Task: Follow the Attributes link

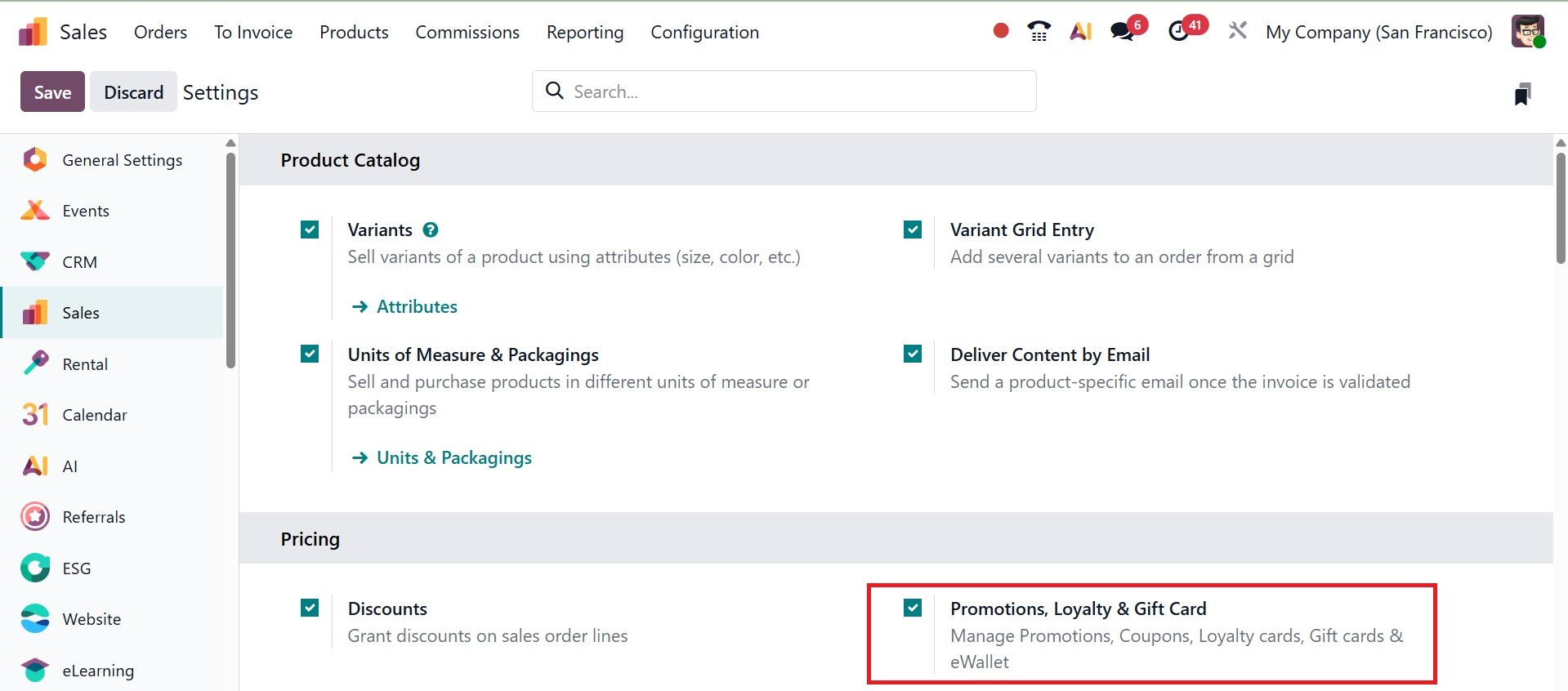Action: pos(417,306)
